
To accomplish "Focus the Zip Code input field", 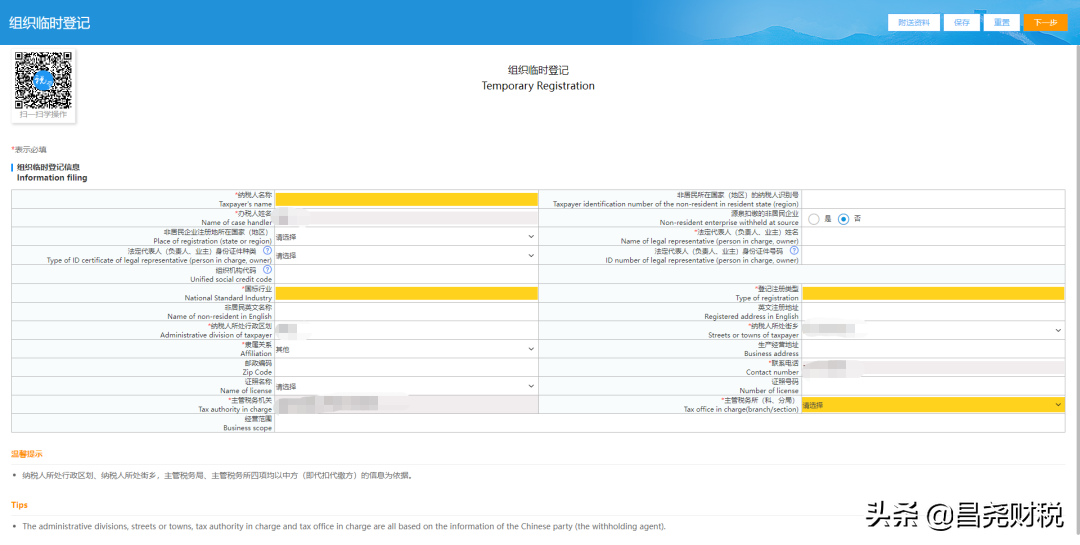I will (x=406, y=368).
